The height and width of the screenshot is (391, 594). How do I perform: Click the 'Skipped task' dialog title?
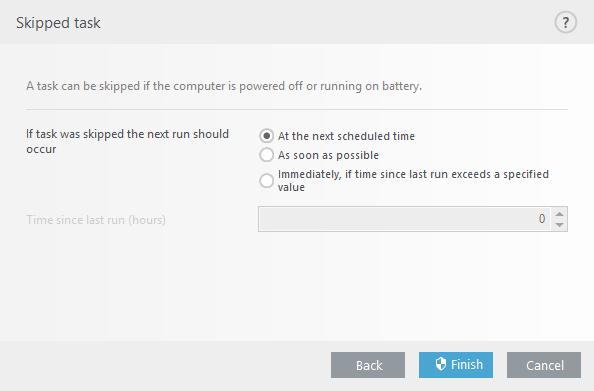coord(58,23)
